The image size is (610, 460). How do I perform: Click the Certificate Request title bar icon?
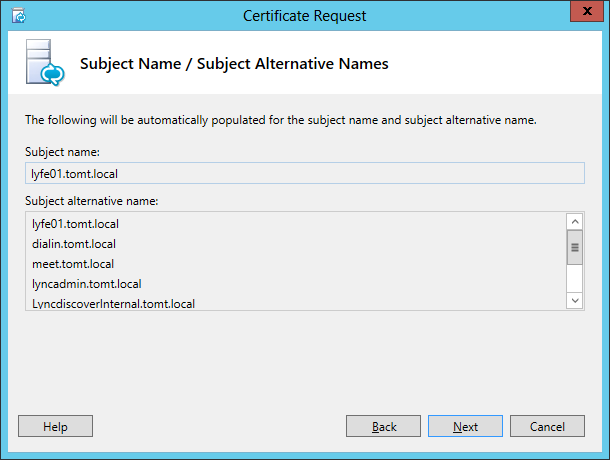tap(18, 16)
